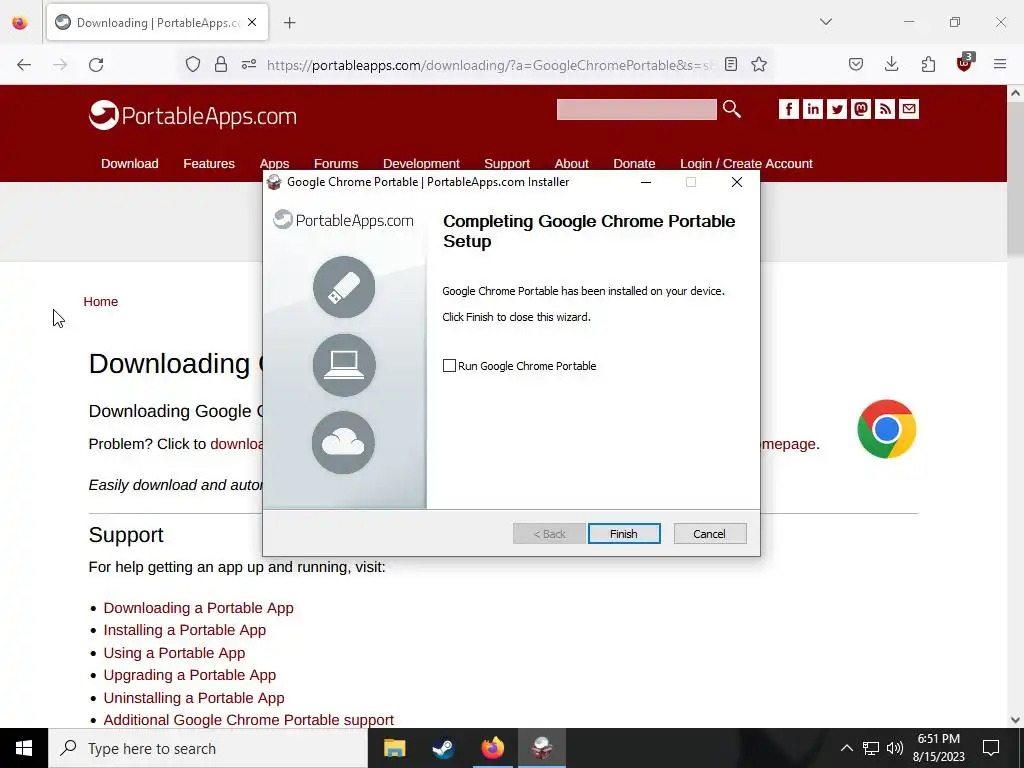Open site permissions icon in address bar
This screenshot has height=768, width=1024.
[249, 65]
